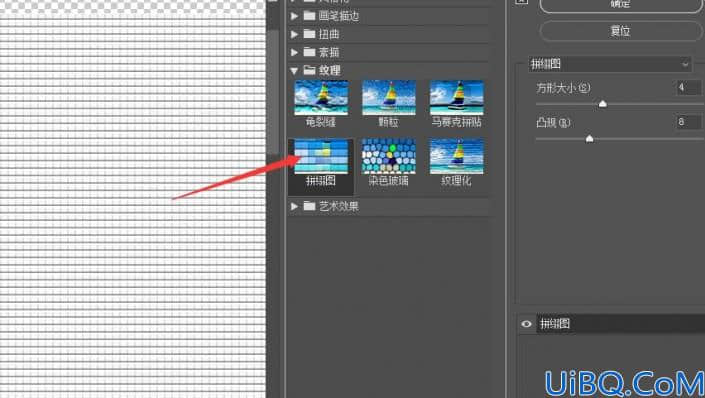Screen dimensions: 705x398
Task: Select the 染色玻璃 filter thumbnail
Action: click(389, 156)
